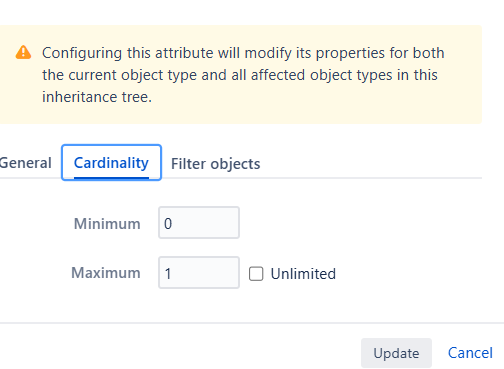This screenshot has height=369, width=504.
Task: Click the Minimum field label
Action: point(107,223)
